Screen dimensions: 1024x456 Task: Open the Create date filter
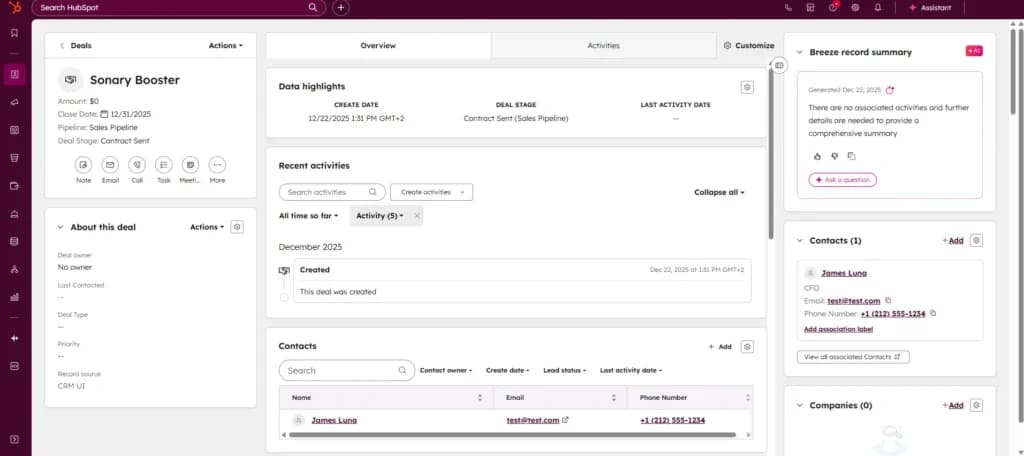tap(507, 370)
